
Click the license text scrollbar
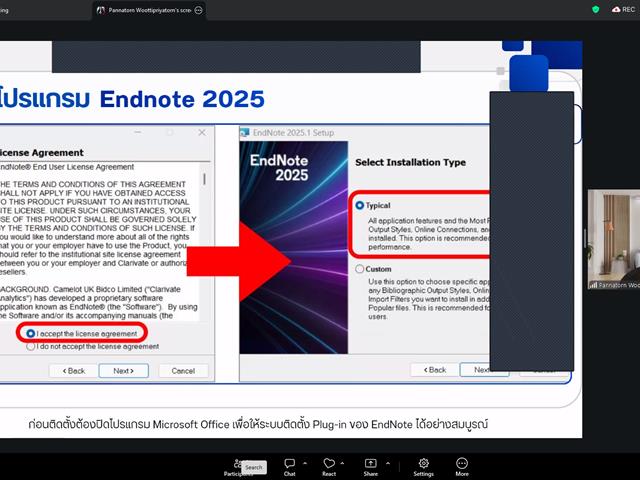tap(204, 179)
